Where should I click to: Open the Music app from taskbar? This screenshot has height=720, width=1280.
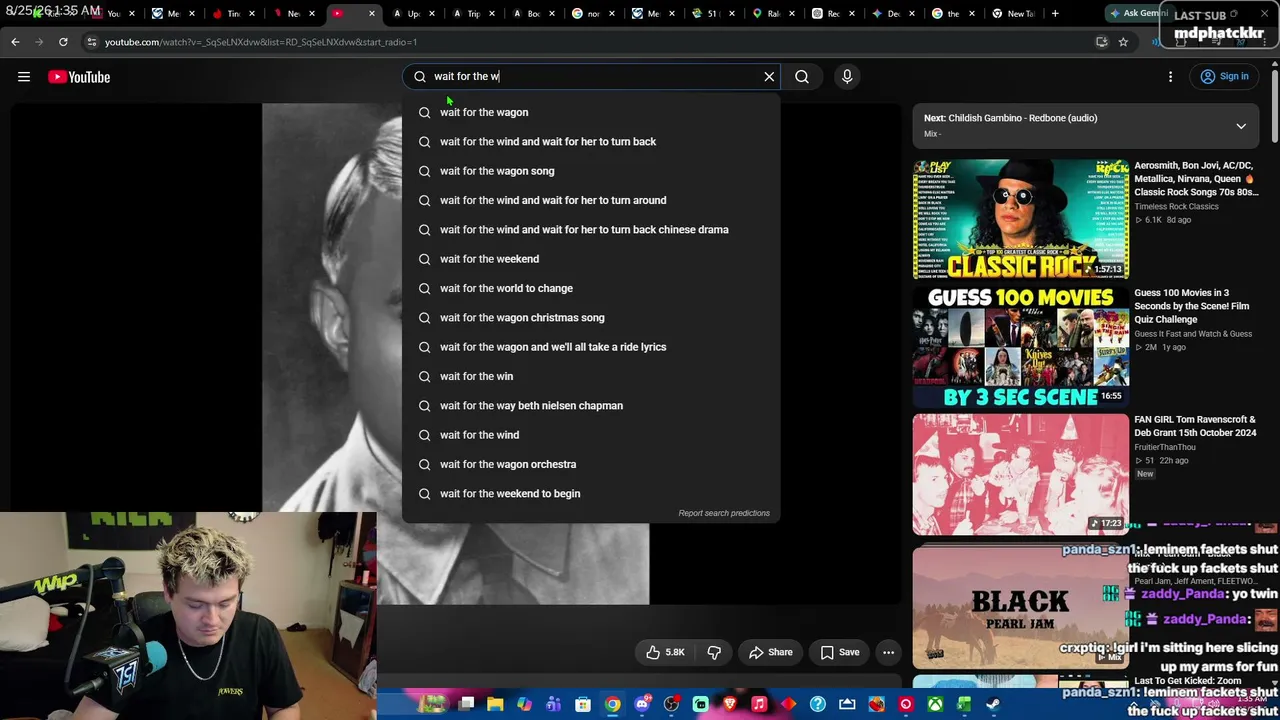[759, 704]
